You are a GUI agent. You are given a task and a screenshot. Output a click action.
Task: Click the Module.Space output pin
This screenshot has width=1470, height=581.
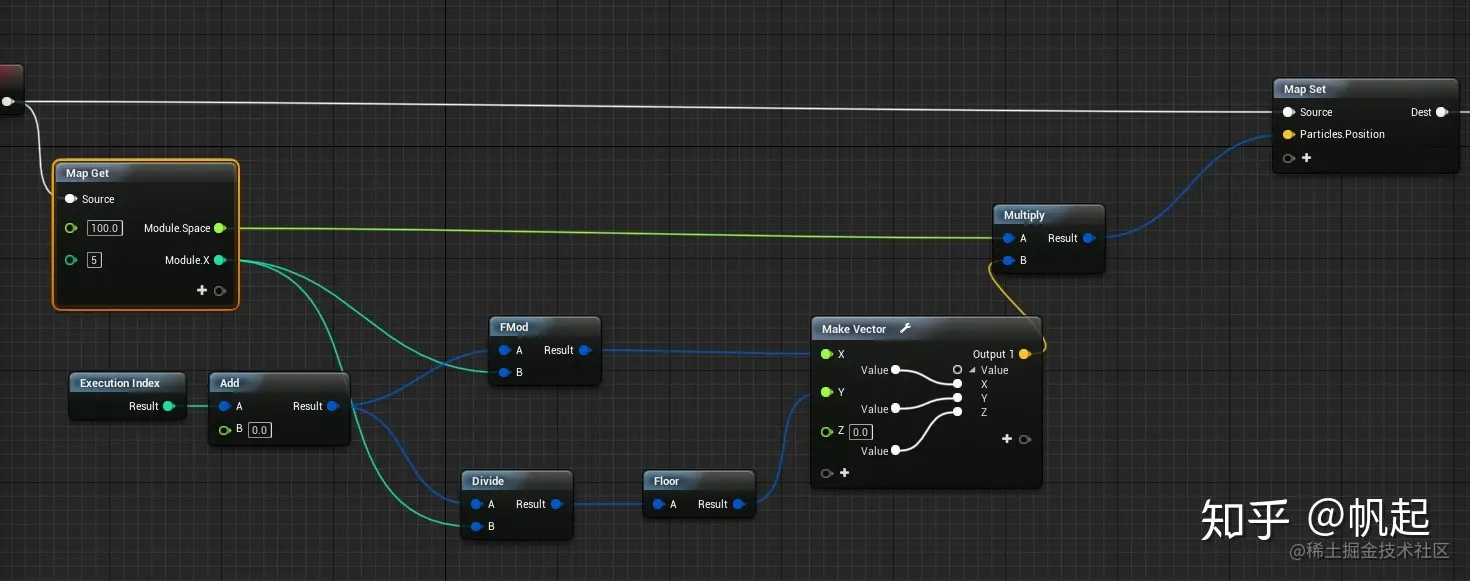click(219, 228)
